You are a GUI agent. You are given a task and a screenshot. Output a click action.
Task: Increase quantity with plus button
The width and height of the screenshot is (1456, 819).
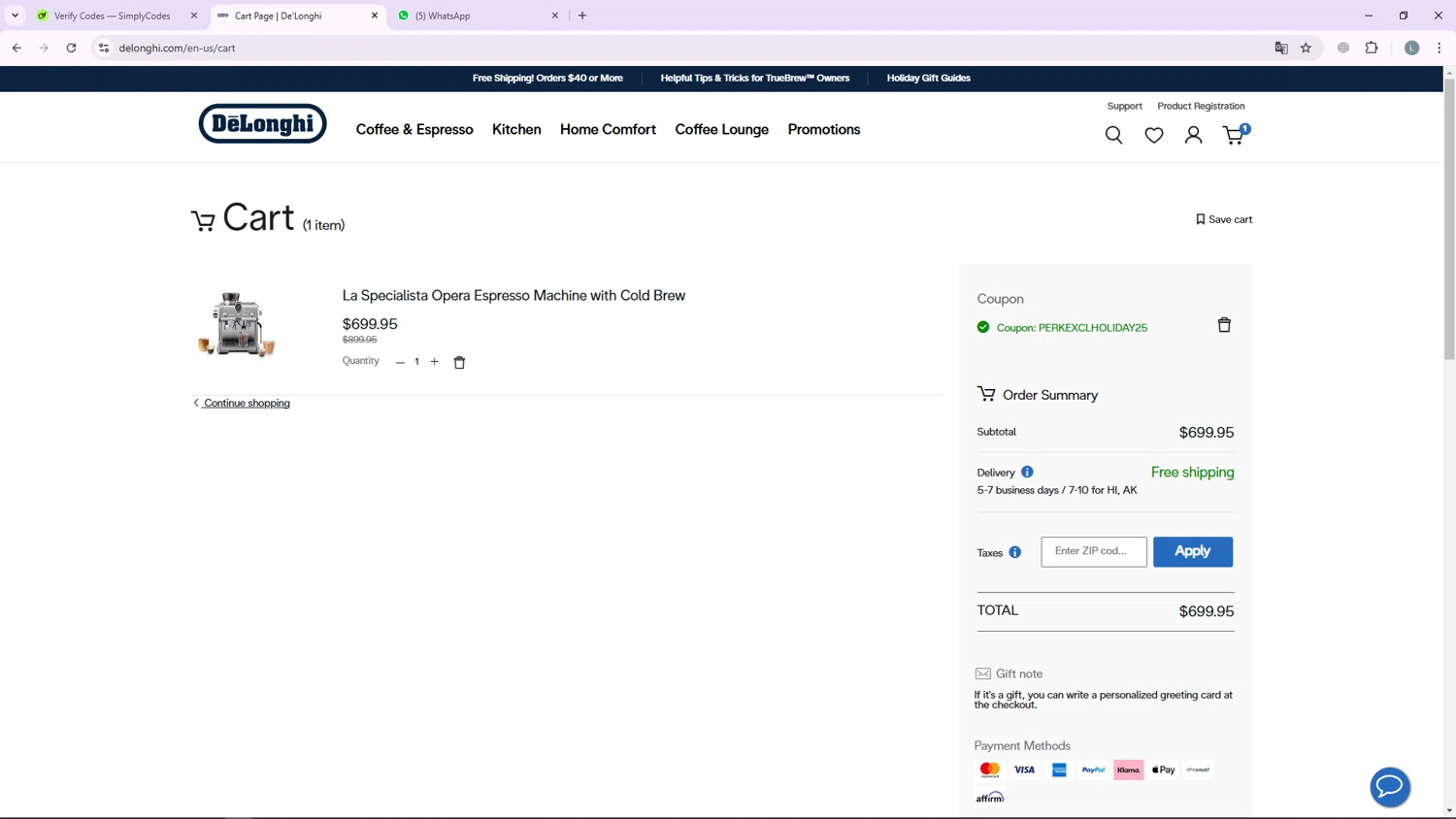[434, 362]
